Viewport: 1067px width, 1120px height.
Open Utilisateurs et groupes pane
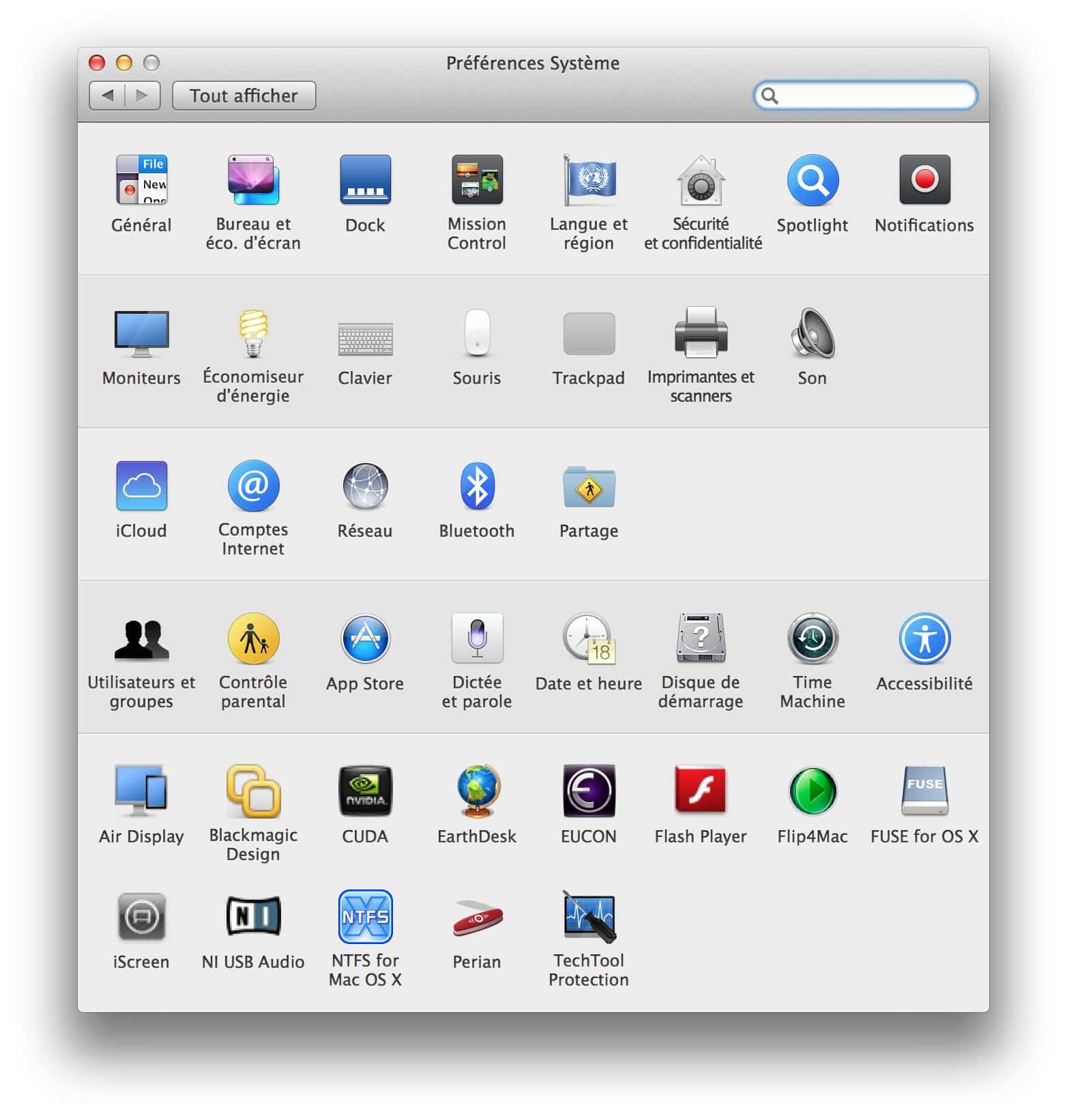(x=141, y=639)
